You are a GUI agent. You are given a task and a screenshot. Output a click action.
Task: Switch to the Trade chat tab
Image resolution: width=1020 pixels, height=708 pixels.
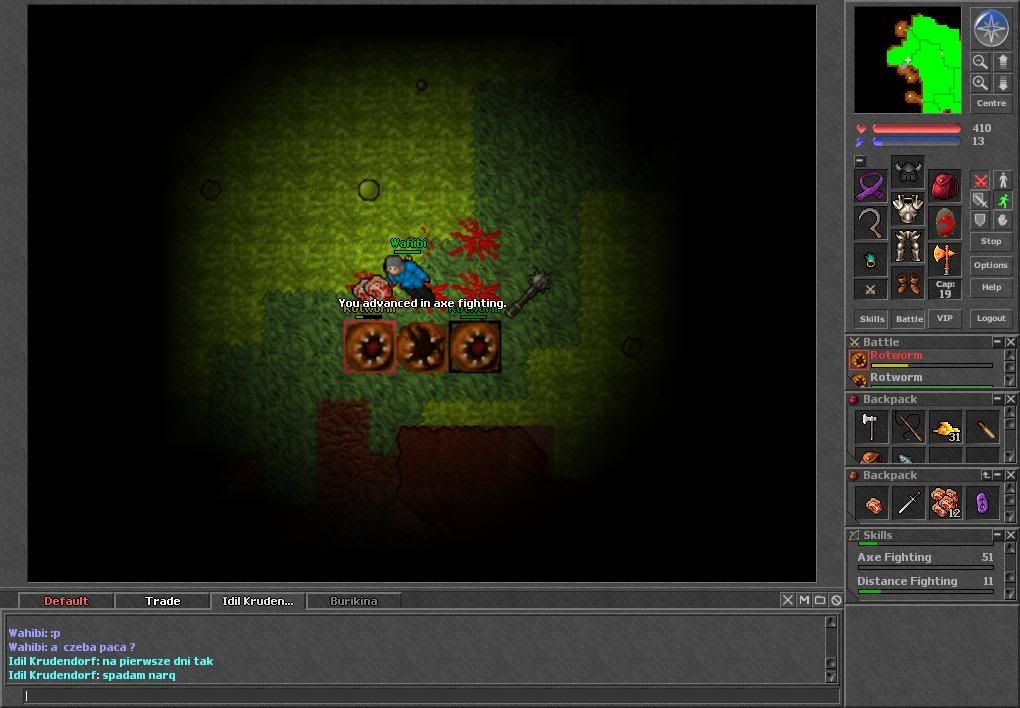click(163, 601)
